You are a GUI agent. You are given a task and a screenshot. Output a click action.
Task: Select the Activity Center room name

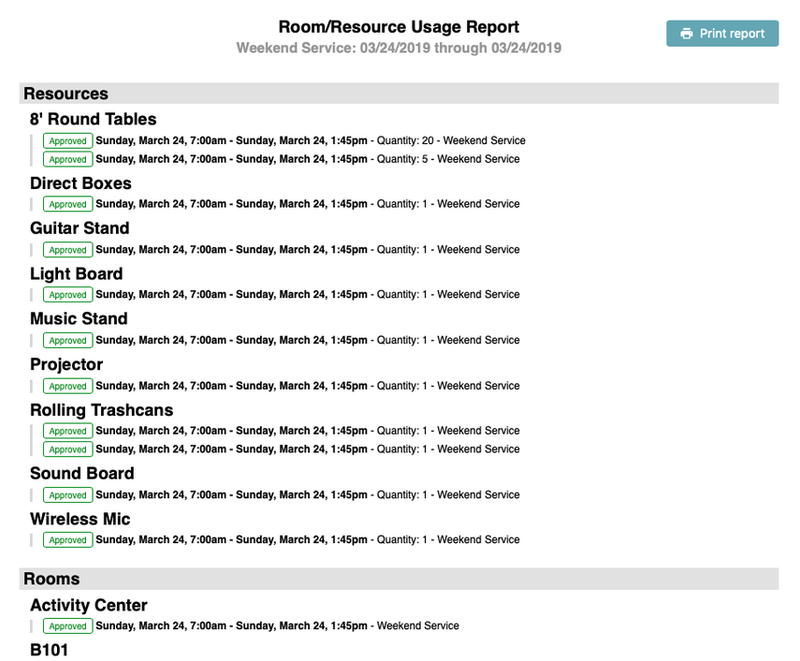[89, 604]
